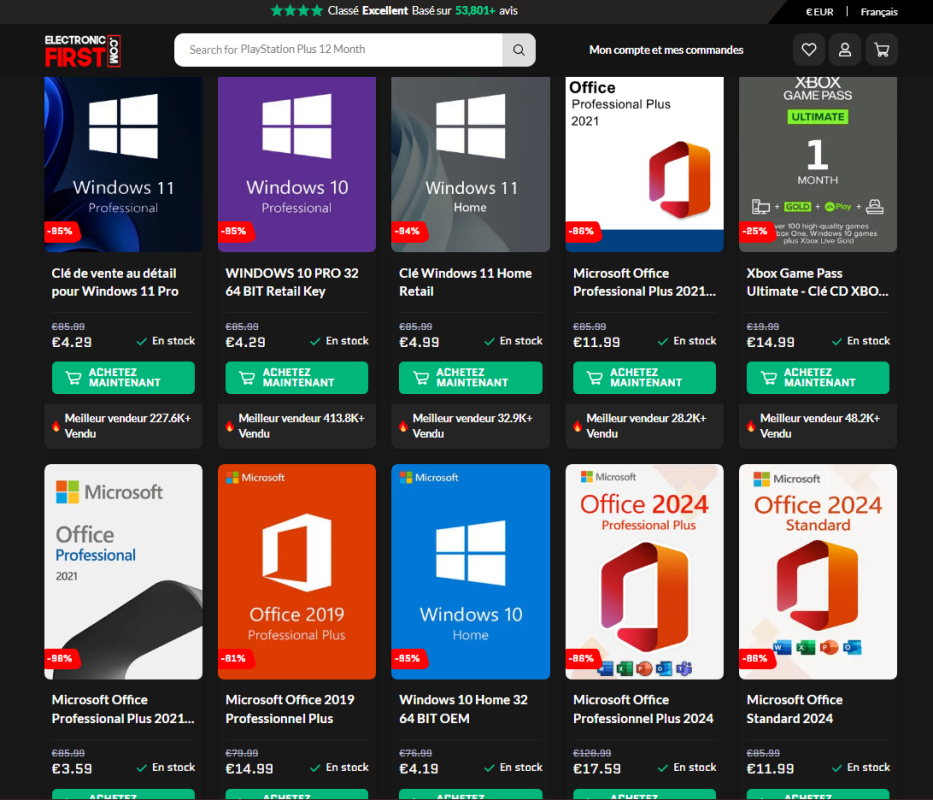Click Achetez Maintenant for Windows 11 Home
The height and width of the screenshot is (800, 933).
pos(471,377)
